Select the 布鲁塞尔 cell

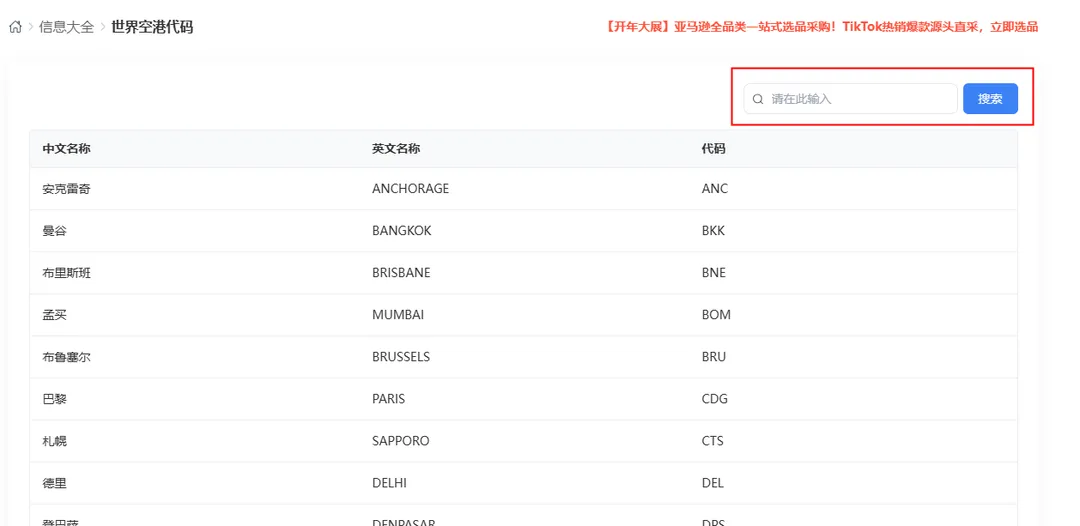(66, 357)
